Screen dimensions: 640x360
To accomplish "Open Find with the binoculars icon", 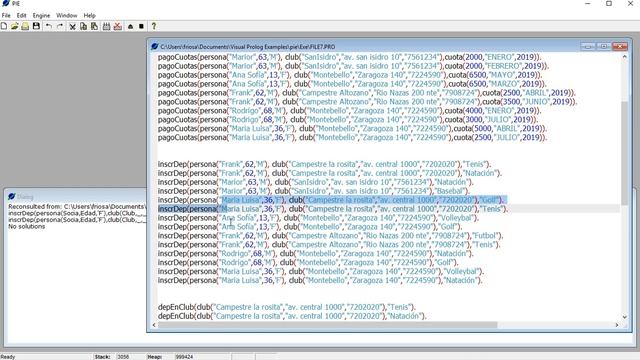I will (x=106, y=26).
